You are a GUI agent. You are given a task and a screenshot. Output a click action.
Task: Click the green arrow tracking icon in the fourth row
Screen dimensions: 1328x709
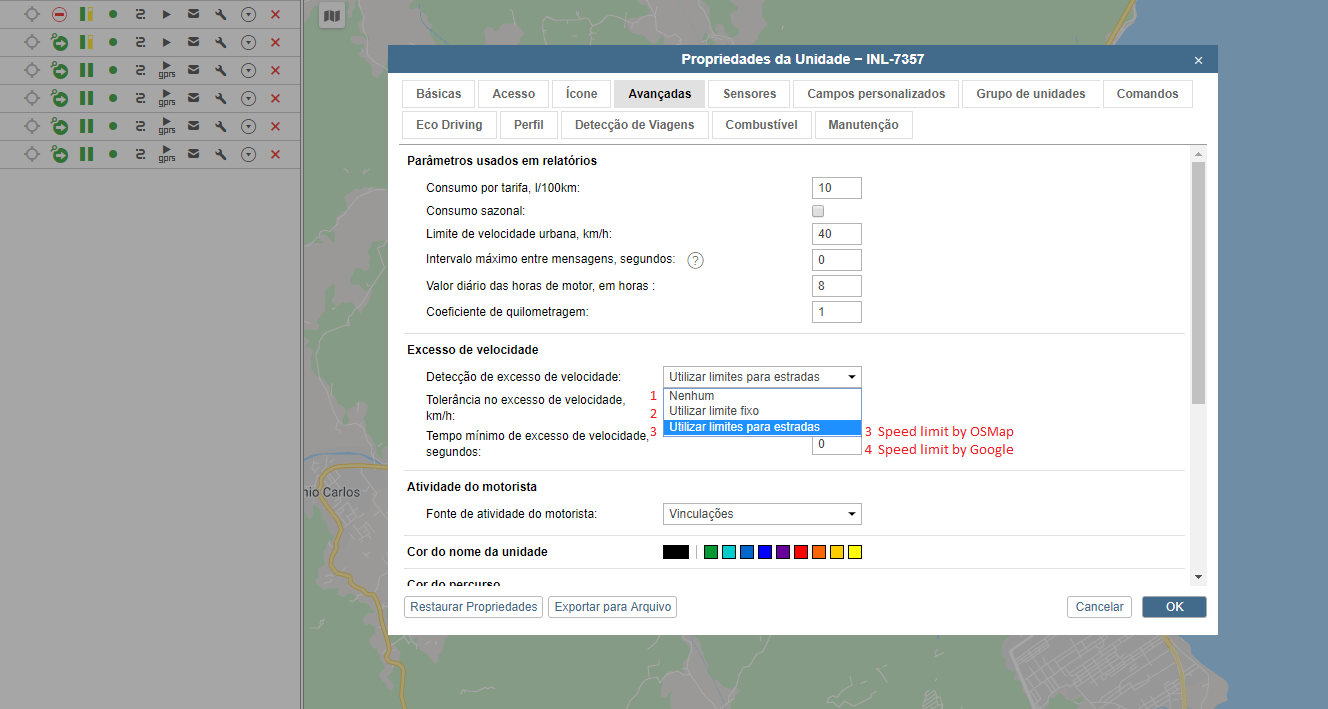(x=60, y=98)
